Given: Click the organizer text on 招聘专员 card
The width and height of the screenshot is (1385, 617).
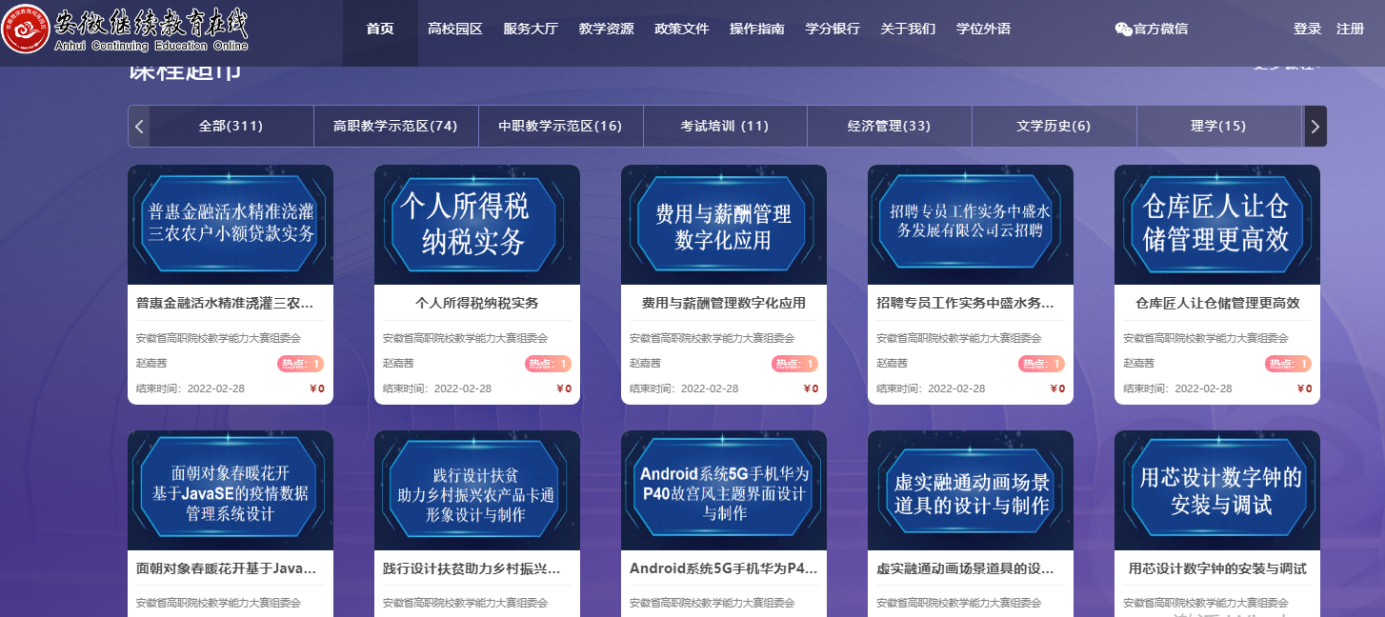Looking at the screenshot, I should 959,338.
